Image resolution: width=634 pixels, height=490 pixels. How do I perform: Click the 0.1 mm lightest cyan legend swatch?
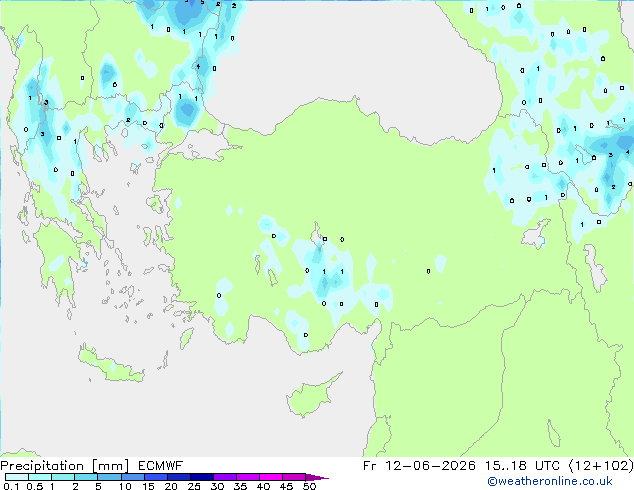(x=17, y=477)
